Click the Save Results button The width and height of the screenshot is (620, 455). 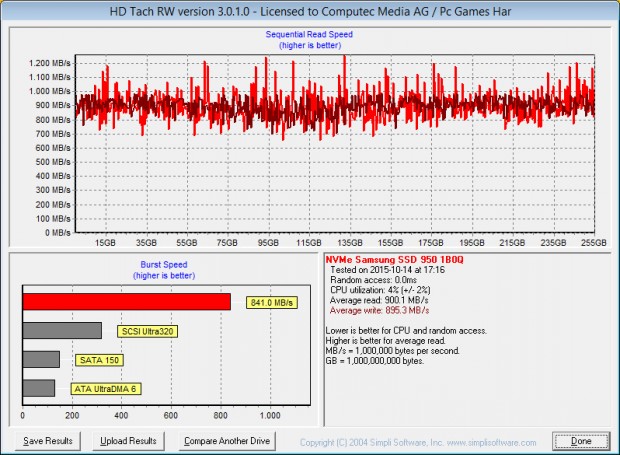(x=49, y=441)
